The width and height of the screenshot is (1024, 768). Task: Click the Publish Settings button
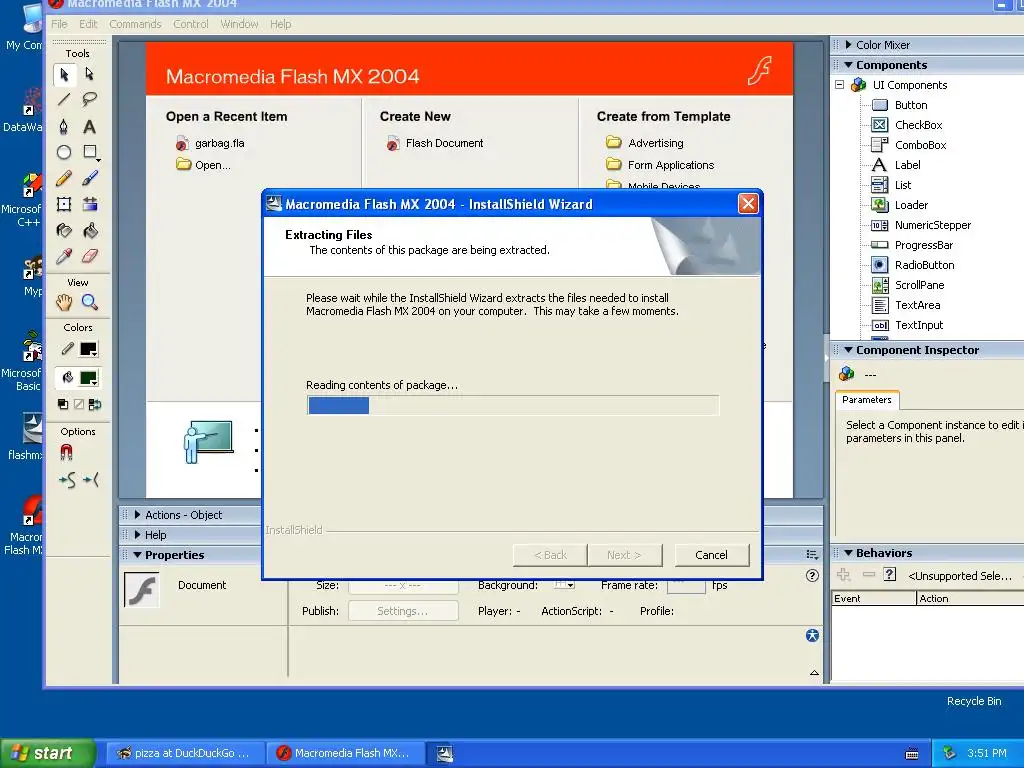pyautogui.click(x=403, y=611)
